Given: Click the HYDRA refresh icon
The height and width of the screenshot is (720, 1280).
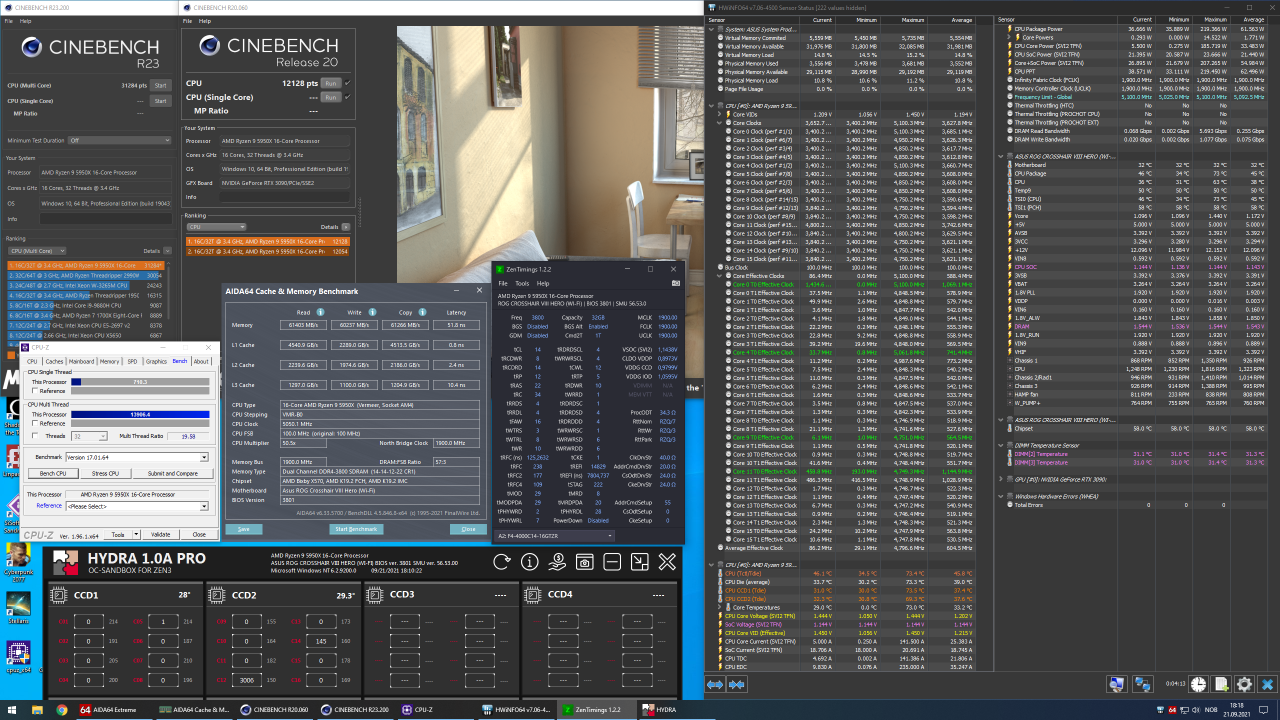Looking at the screenshot, I should pyautogui.click(x=503, y=563).
